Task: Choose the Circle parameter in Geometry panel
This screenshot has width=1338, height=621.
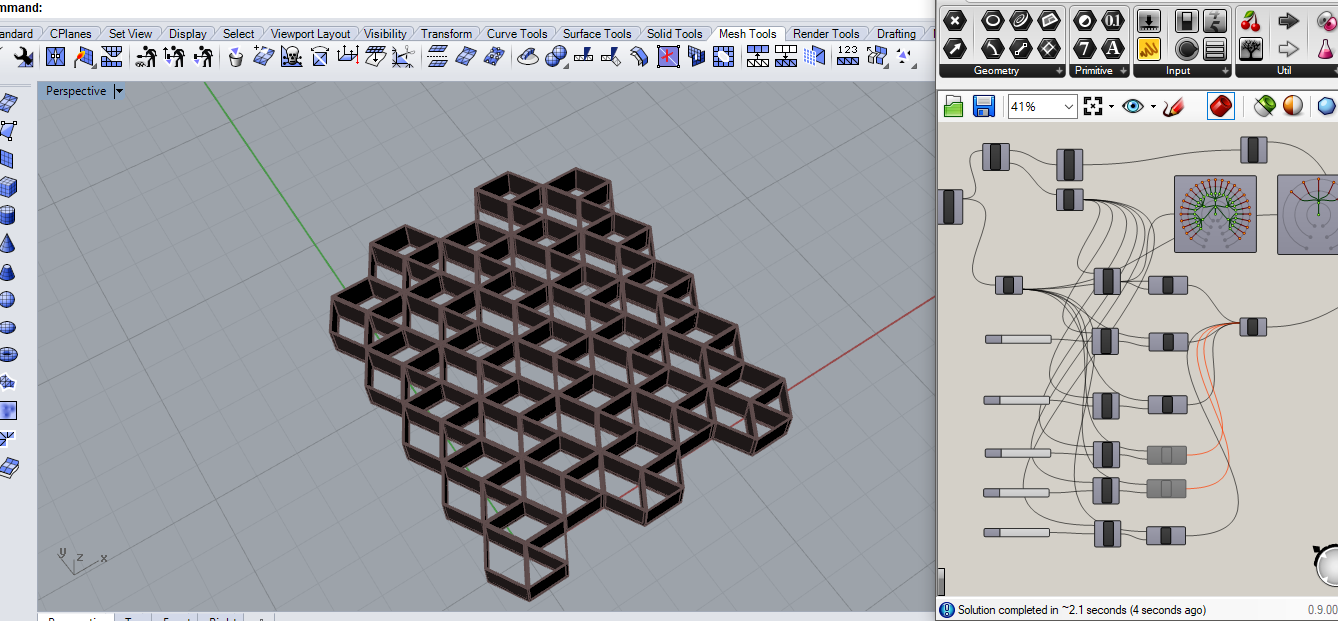Action: [x=993, y=20]
